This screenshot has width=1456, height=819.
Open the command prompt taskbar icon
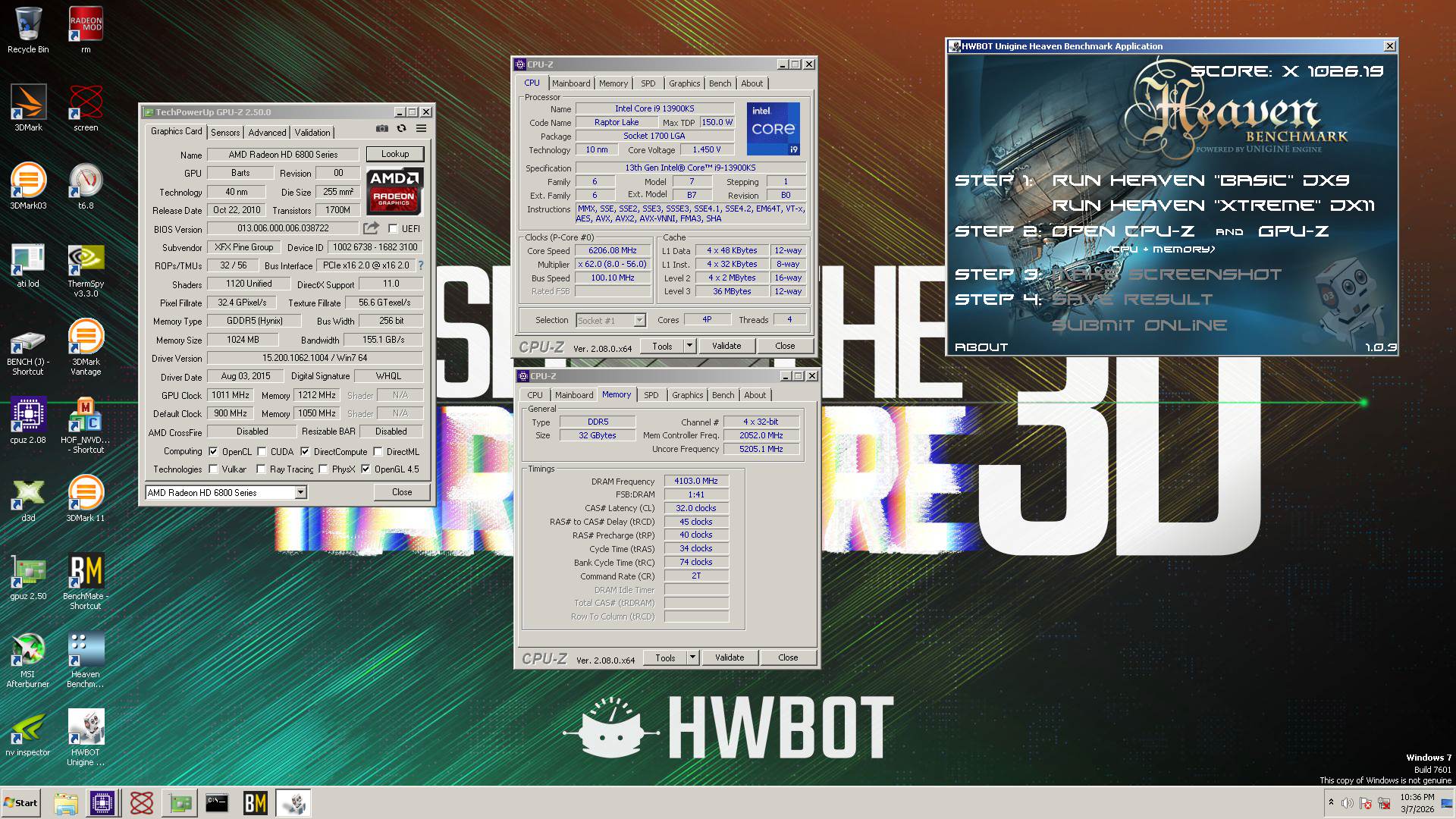coord(217,803)
